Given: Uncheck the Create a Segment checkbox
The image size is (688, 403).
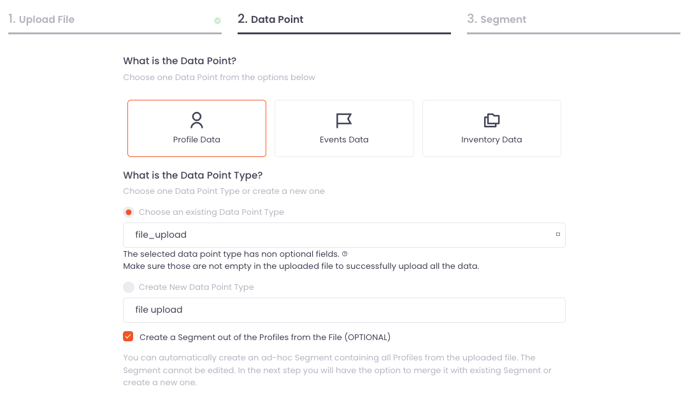Looking at the screenshot, I should click(128, 336).
